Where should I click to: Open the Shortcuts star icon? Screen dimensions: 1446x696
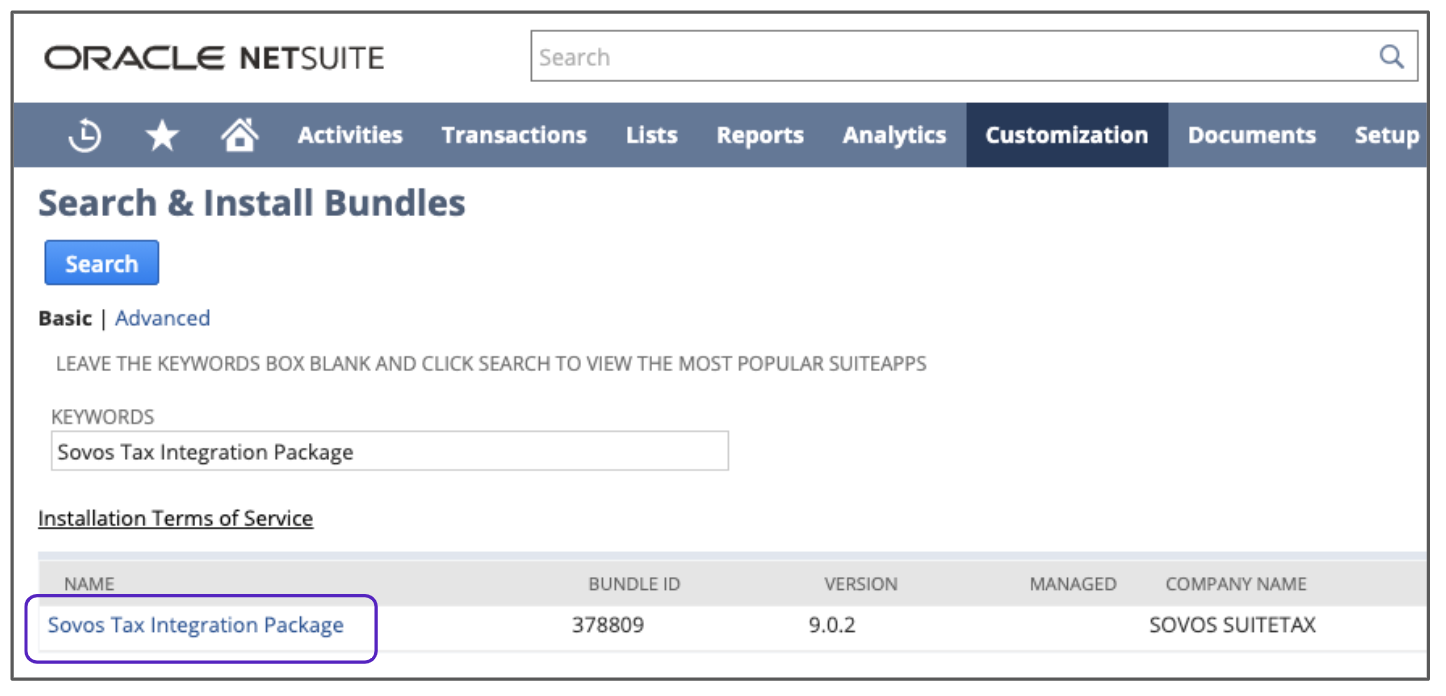[x=162, y=136]
